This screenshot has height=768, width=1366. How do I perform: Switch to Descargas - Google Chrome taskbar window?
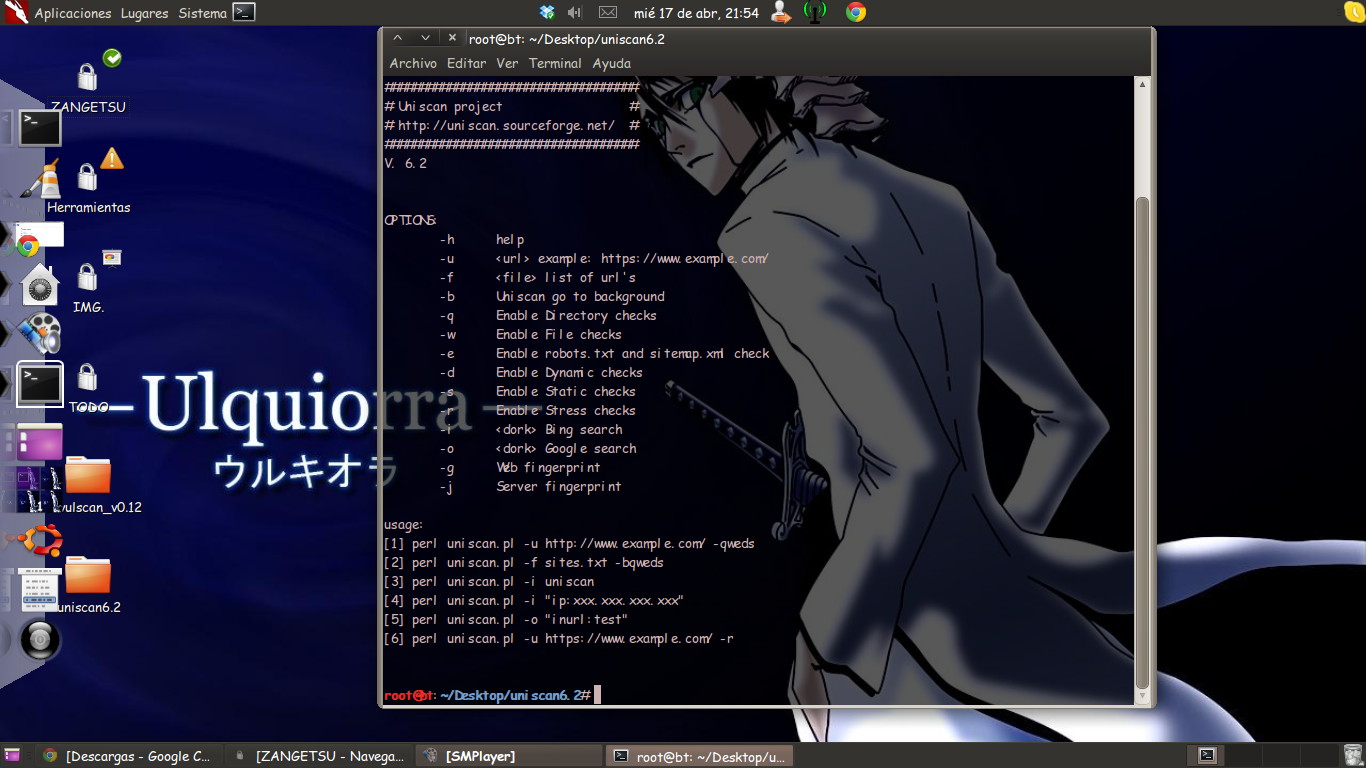click(127, 756)
